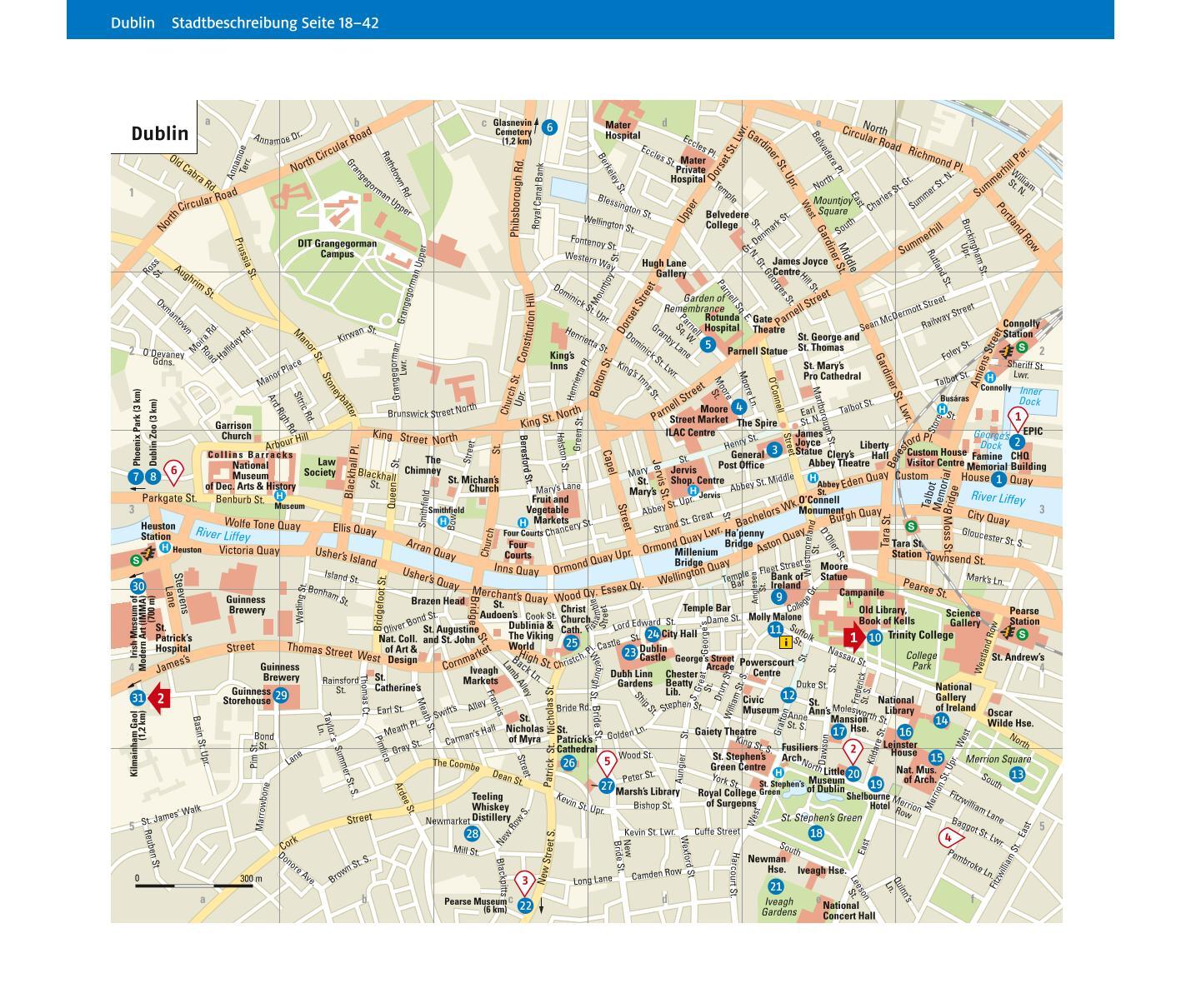Click the 300 m scale bar

[x=195, y=885]
